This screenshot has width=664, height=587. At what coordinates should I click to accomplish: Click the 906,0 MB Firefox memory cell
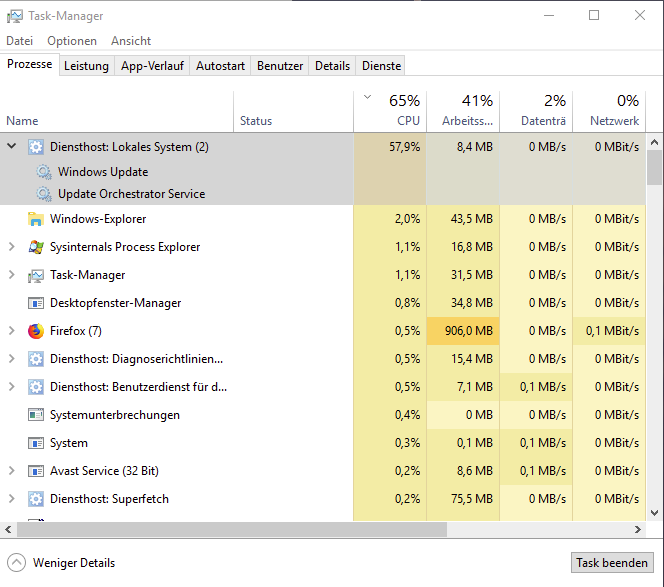pyautogui.click(x=463, y=331)
